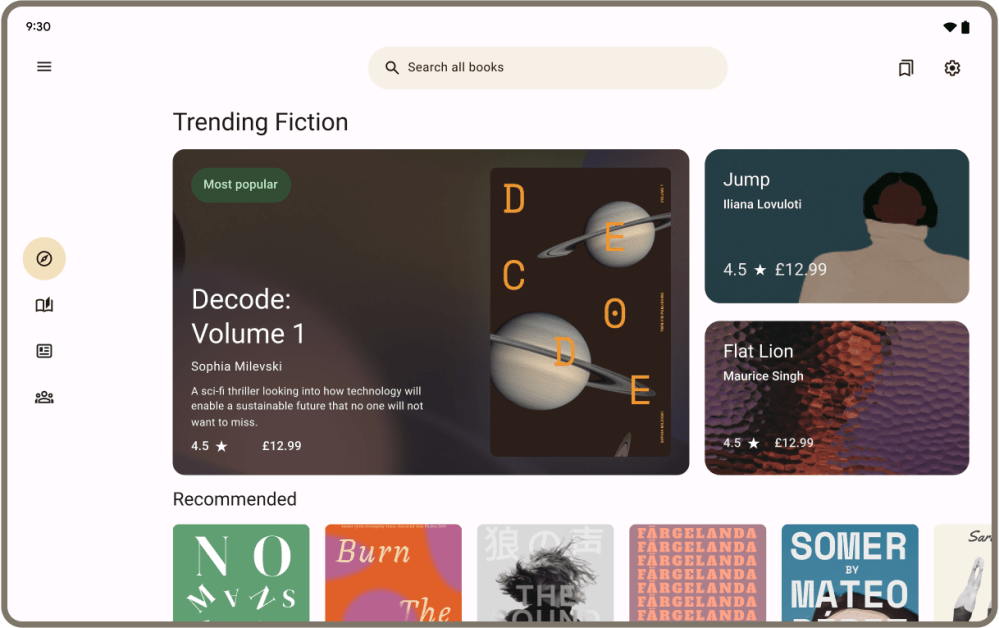Click the Search all books field

(x=548, y=68)
